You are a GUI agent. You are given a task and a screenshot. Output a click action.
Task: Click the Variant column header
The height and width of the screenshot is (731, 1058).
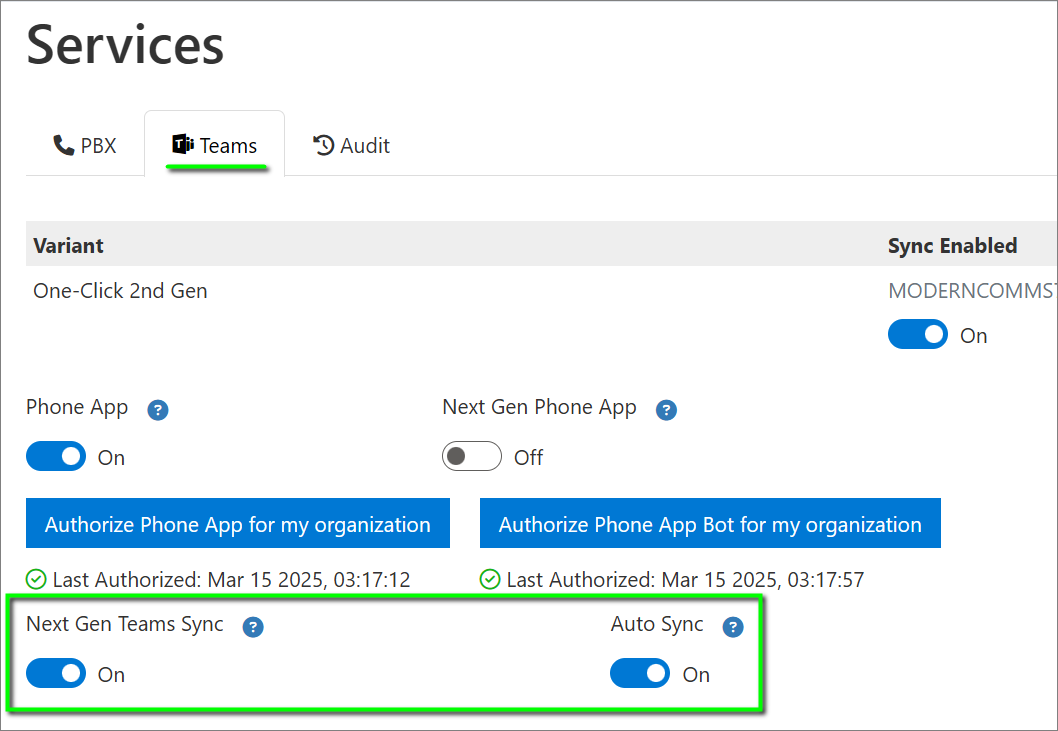(x=68, y=245)
